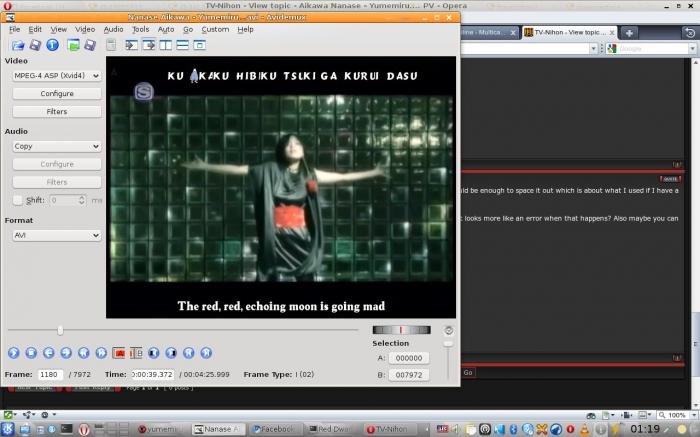Open the Audio menu
This screenshot has height=437, width=700.
point(113,29)
